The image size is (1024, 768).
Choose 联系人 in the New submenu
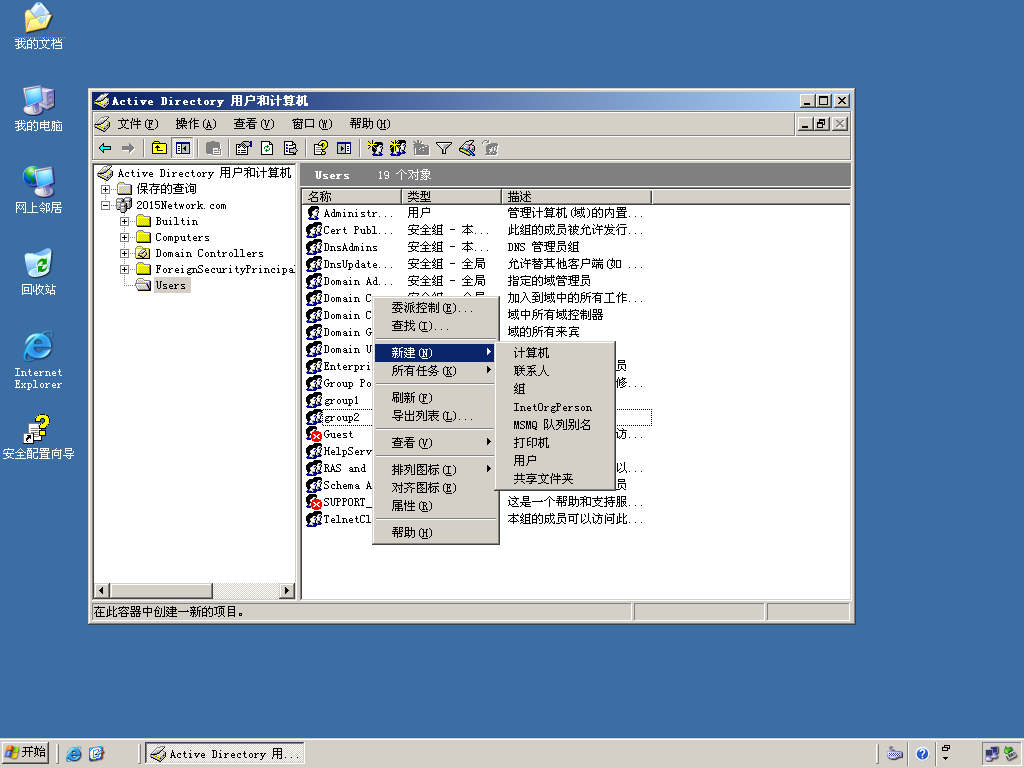point(555,371)
